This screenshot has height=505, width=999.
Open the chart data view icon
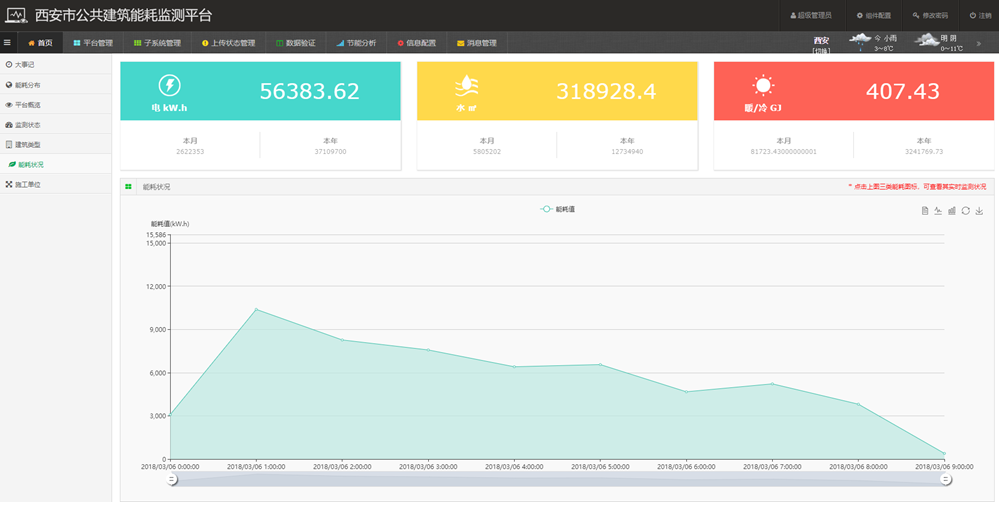pos(924,211)
